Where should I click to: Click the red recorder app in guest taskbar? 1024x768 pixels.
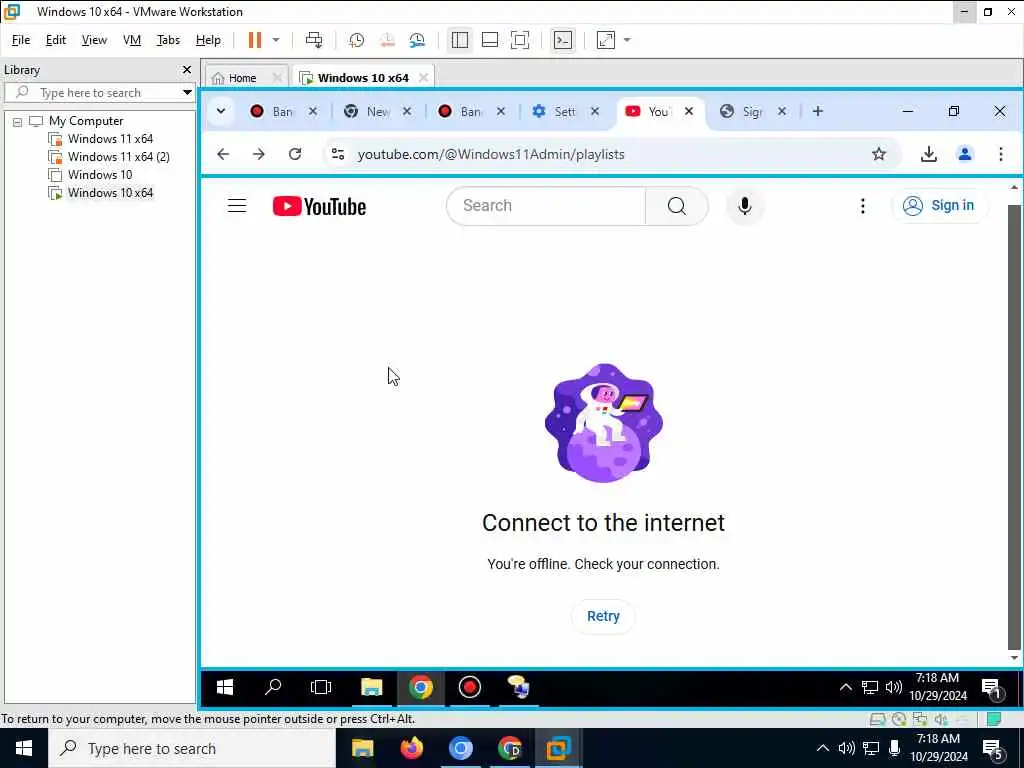pyautogui.click(x=470, y=687)
